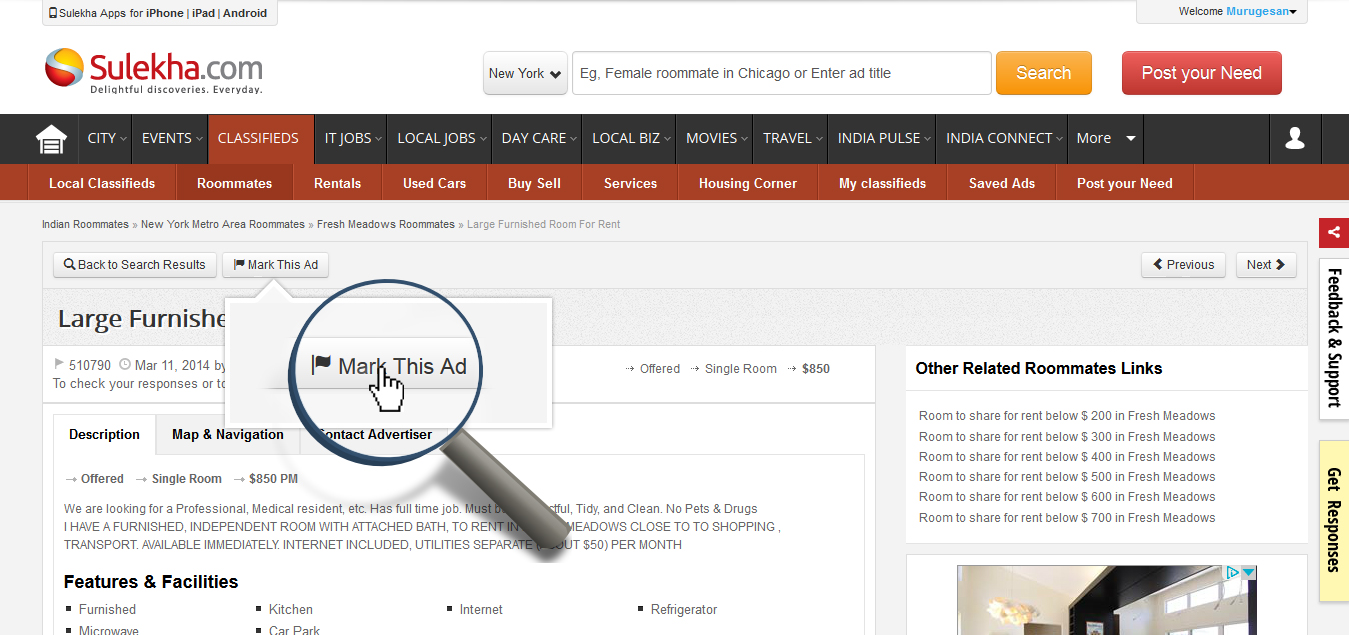This screenshot has width=1349, height=635.
Task: Click the Sulekha.com logo
Action: 154,72
